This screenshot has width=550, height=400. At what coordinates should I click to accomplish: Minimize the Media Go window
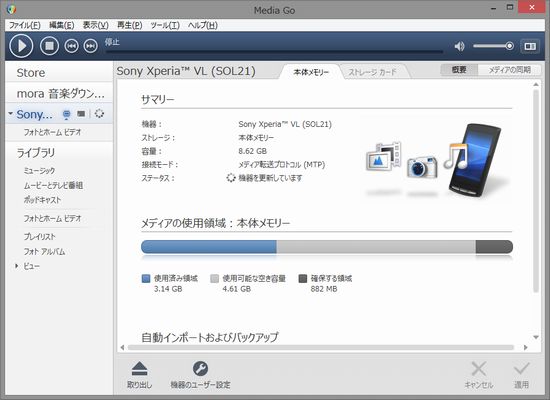(x=493, y=8)
